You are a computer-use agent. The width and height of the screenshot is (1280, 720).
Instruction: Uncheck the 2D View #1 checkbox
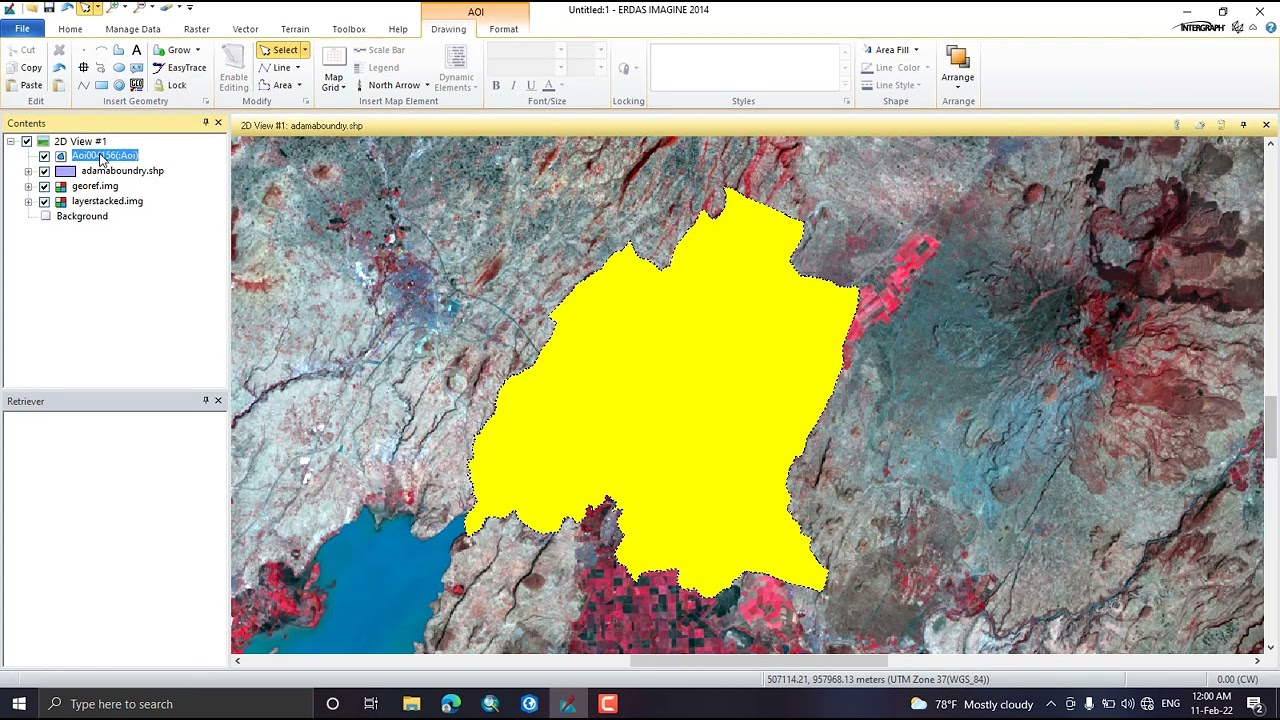[27, 141]
